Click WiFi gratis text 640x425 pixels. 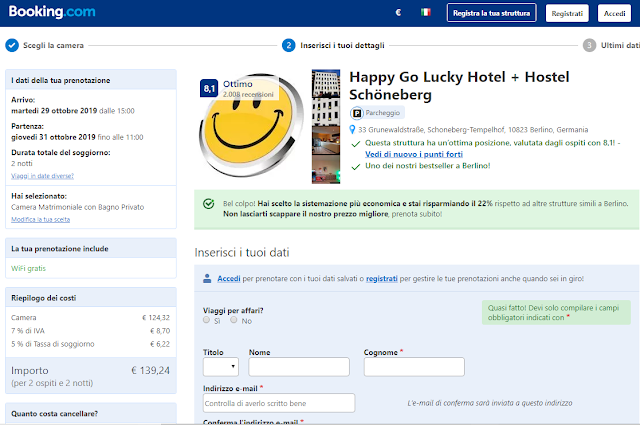[x=29, y=268]
